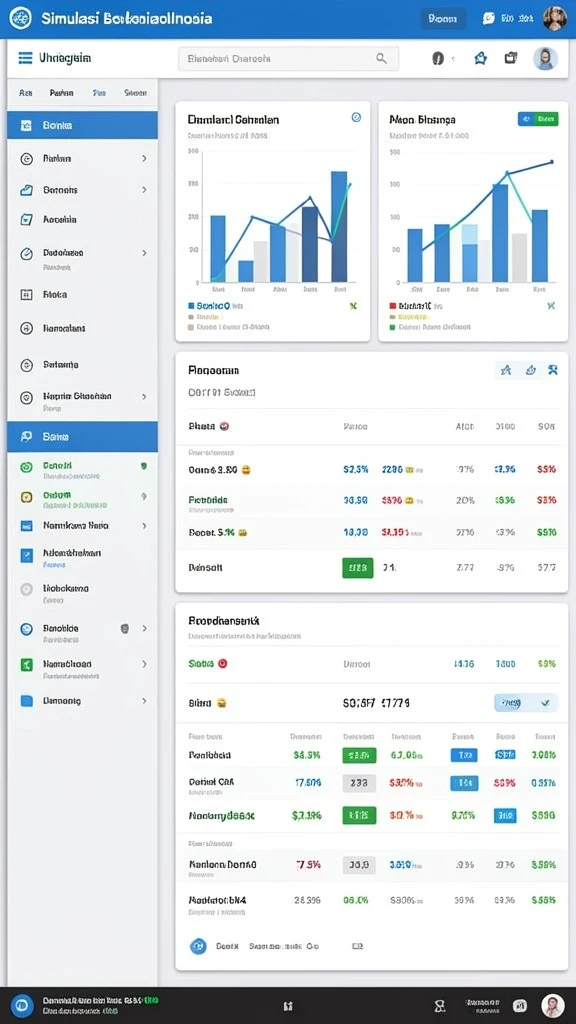This screenshot has width=576, height=1024.
Task: Expand the last sidebar item with the blue square icon
Action: (82, 701)
